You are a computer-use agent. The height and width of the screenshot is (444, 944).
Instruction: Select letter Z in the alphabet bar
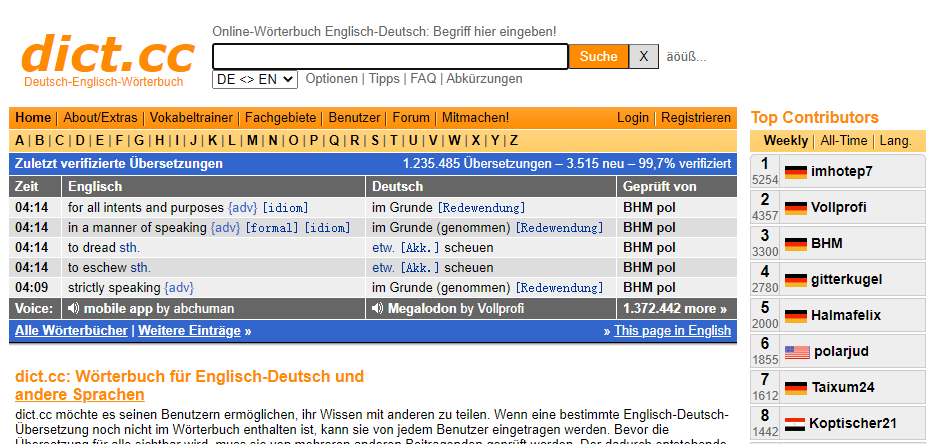(x=514, y=140)
